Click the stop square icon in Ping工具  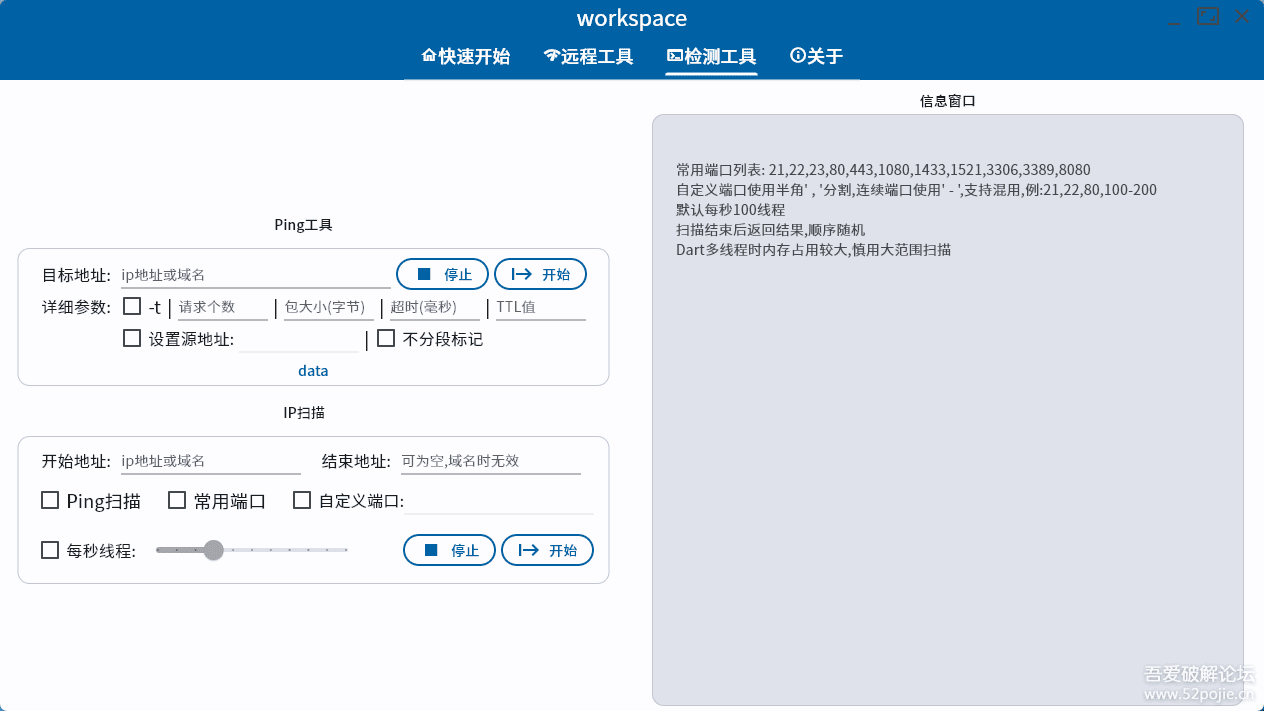click(424, 273)
